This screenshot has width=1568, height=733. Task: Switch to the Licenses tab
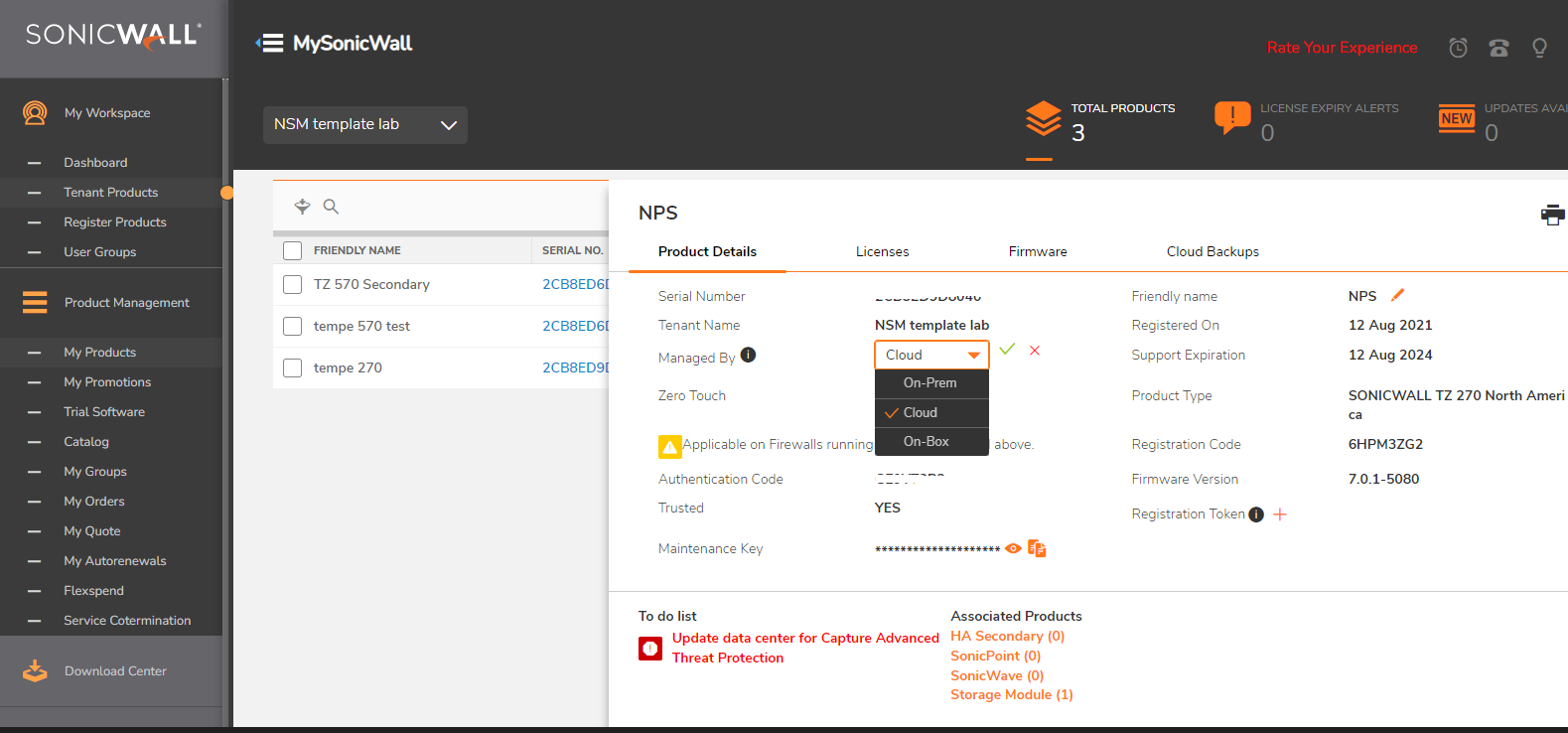click(x=882, y=252)
